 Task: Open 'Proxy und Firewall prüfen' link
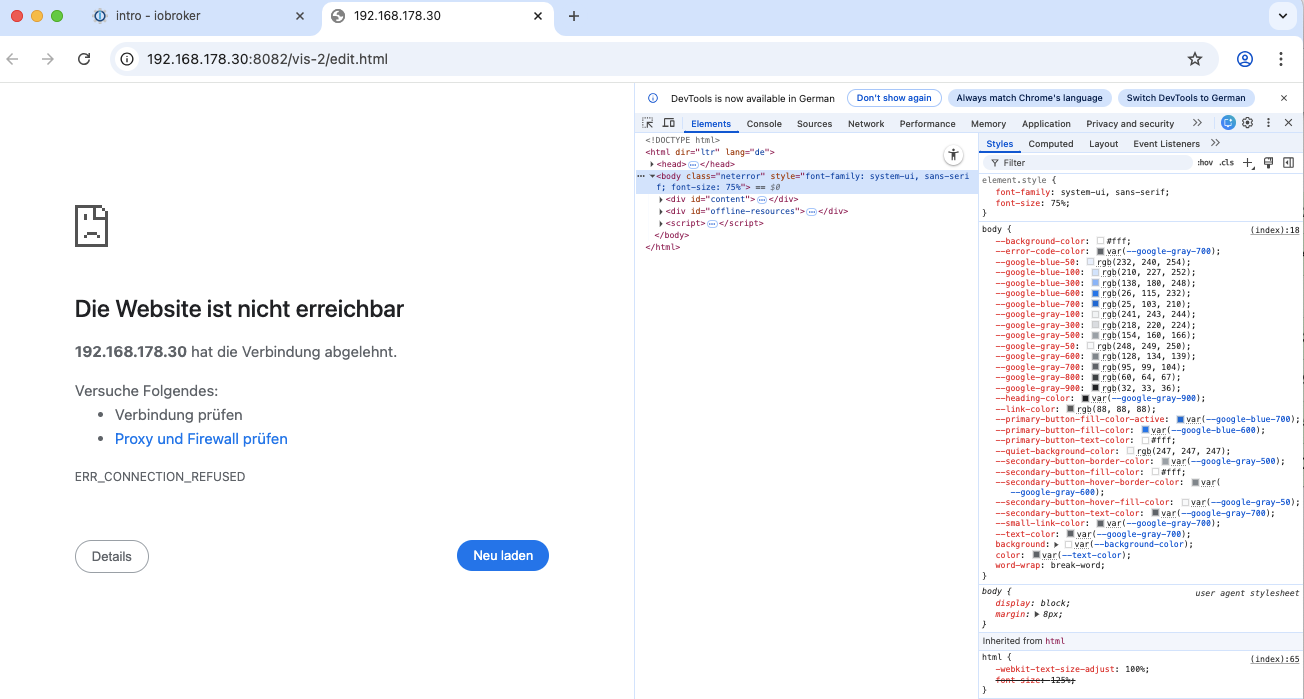click(x=201, y=439)
